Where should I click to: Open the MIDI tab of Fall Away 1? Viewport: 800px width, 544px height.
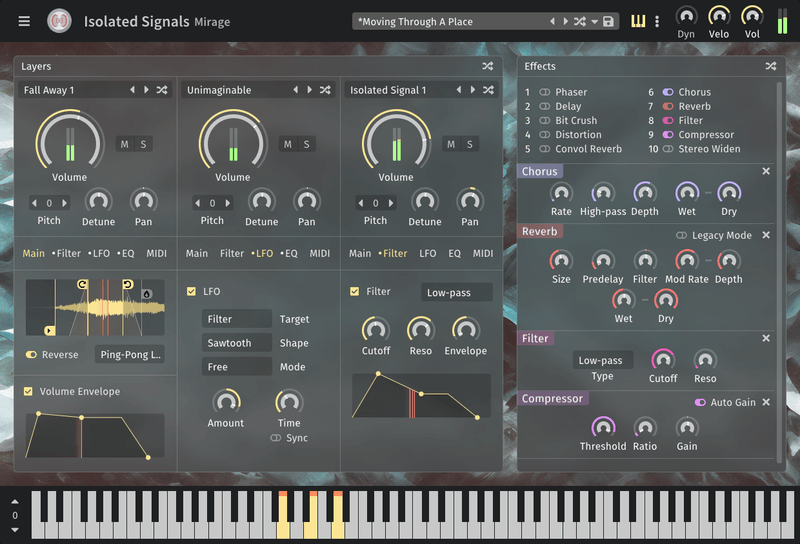157,254
